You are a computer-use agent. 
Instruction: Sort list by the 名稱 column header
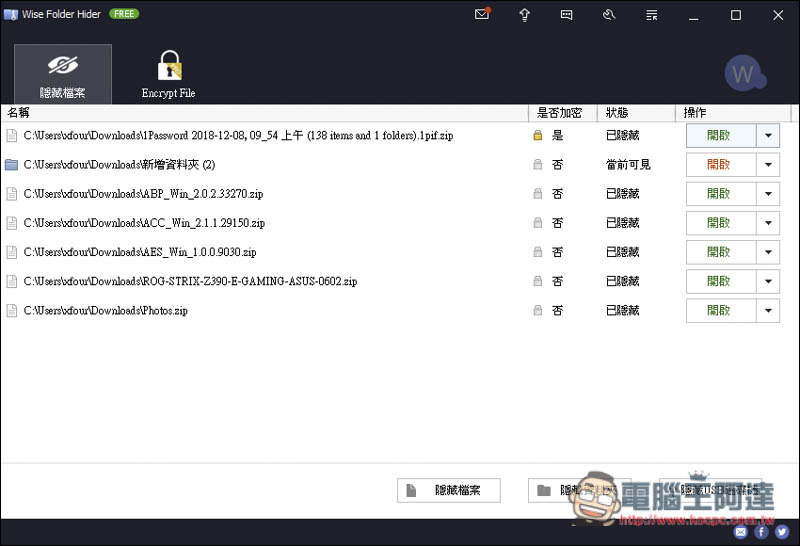[x=264, y=113]
